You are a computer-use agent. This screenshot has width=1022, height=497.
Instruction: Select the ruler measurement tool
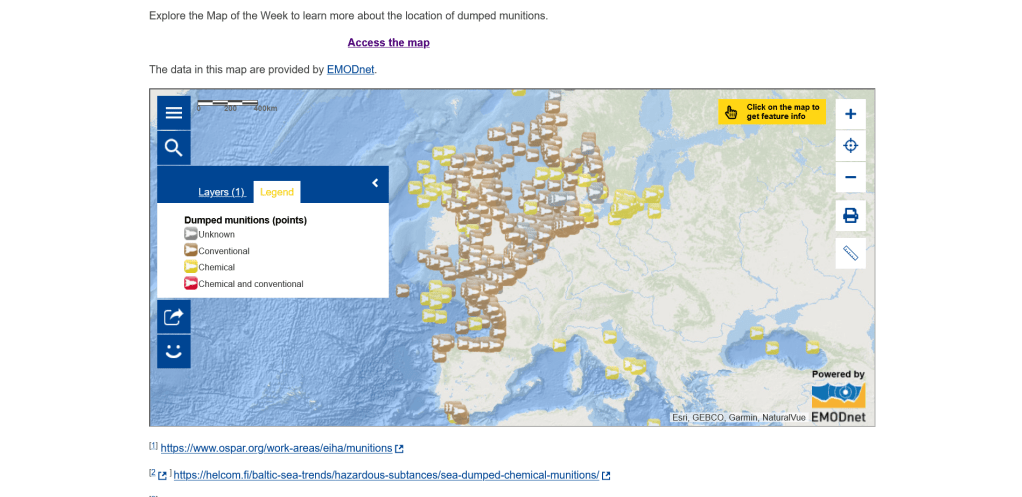point(850,253)
